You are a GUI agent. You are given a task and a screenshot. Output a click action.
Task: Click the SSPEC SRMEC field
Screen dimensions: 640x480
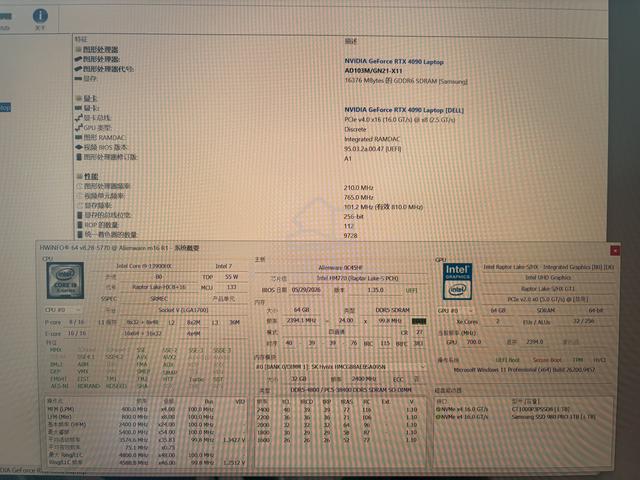159,299
